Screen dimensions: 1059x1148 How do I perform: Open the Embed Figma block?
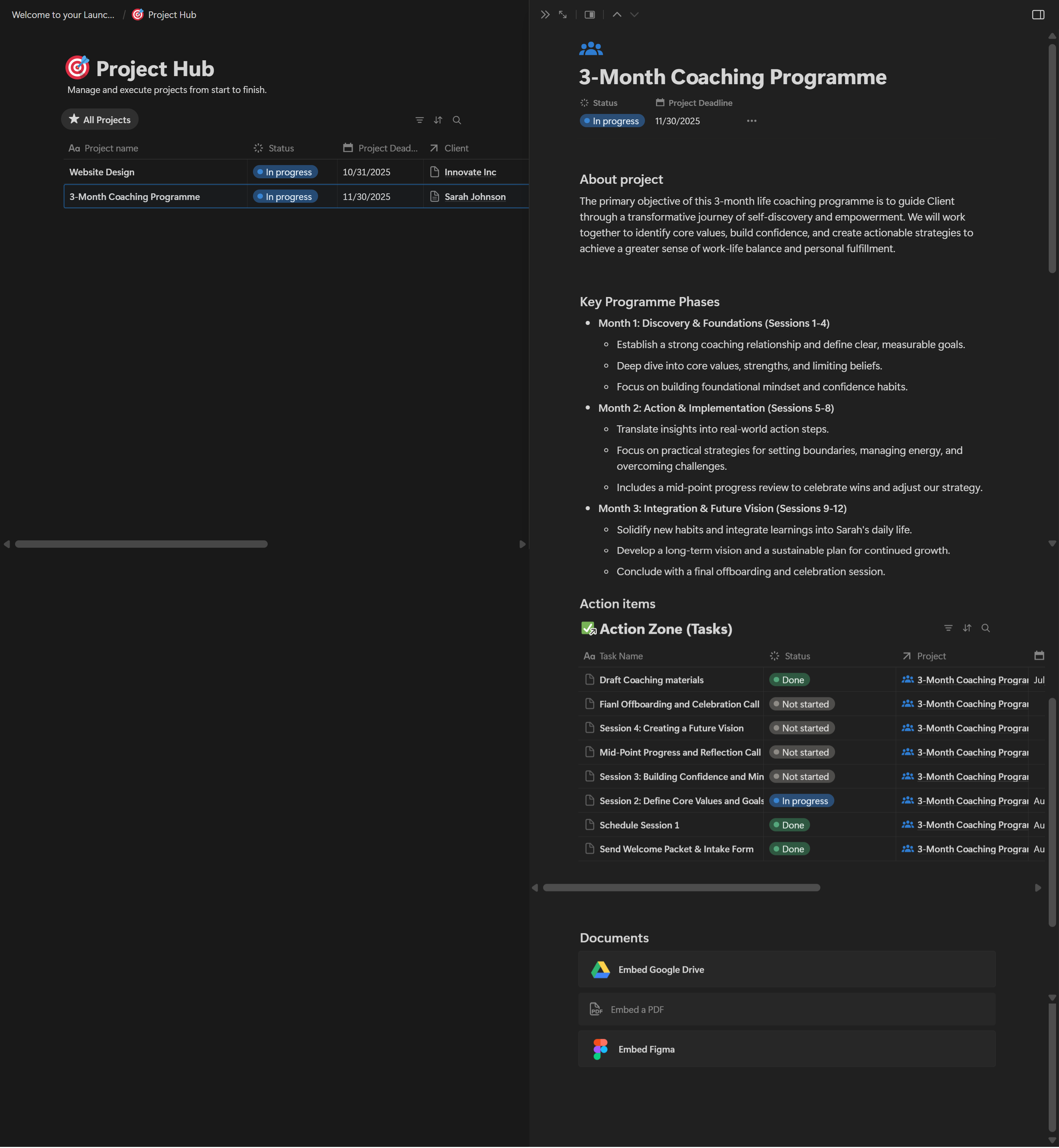787,1049
